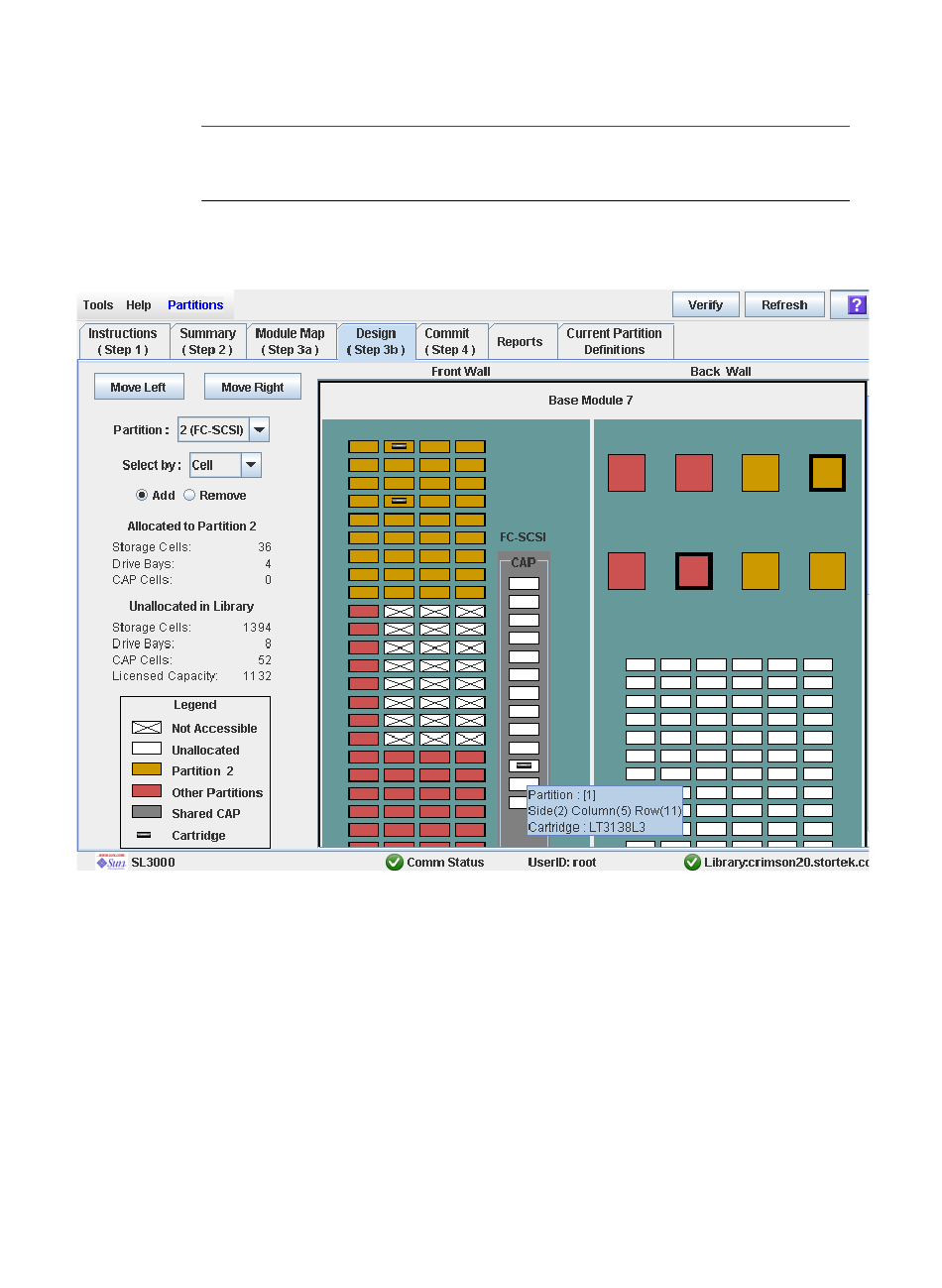Switch to Instructions (Step 1) tab
The image size is (942, 1288).
(123, 341)
